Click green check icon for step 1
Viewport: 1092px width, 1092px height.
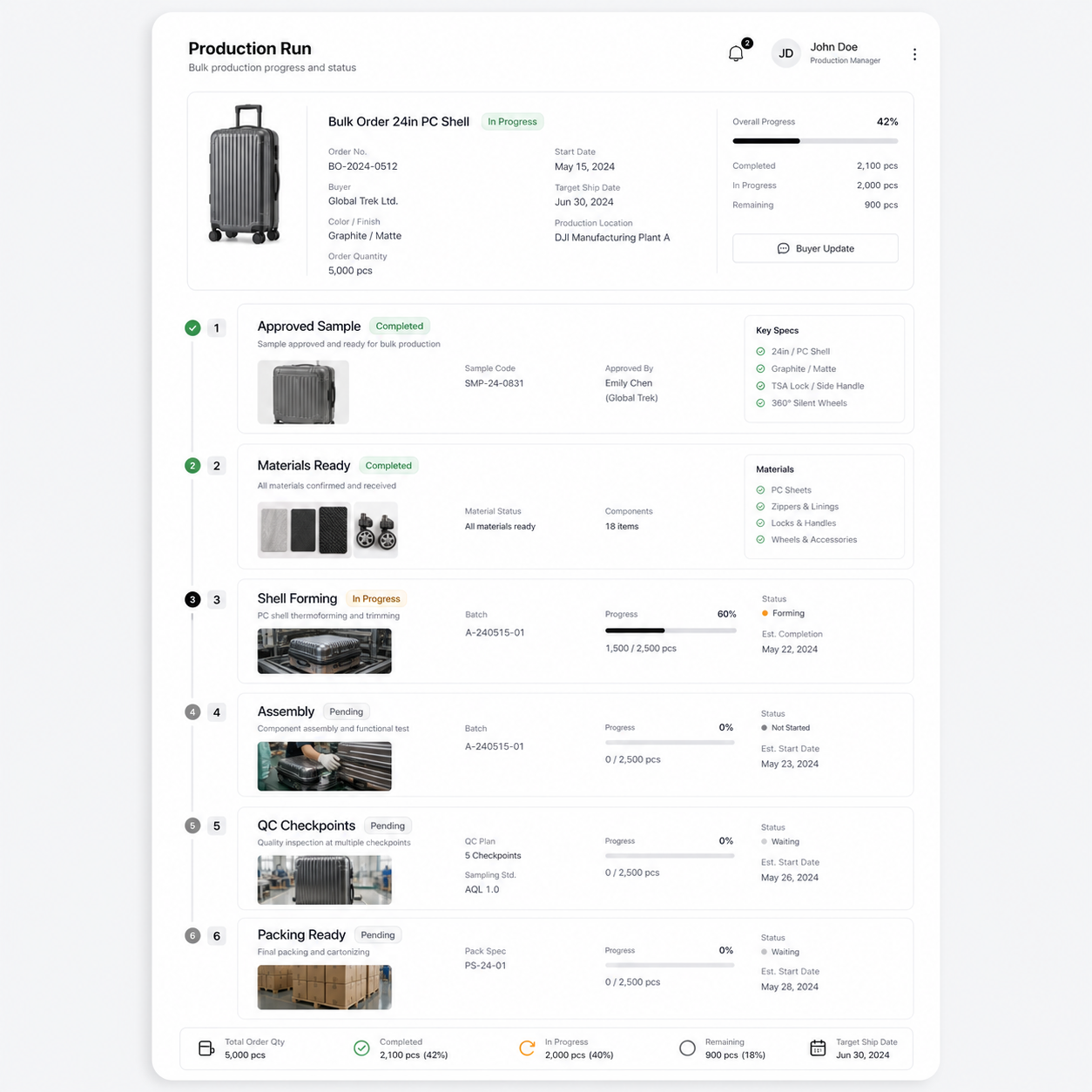pos(192,327)
